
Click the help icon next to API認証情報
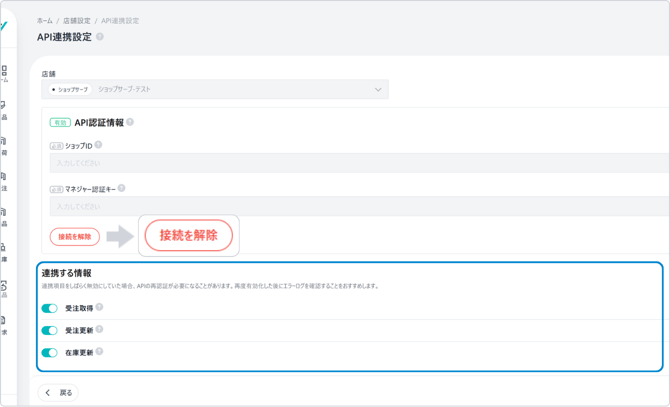130,122
